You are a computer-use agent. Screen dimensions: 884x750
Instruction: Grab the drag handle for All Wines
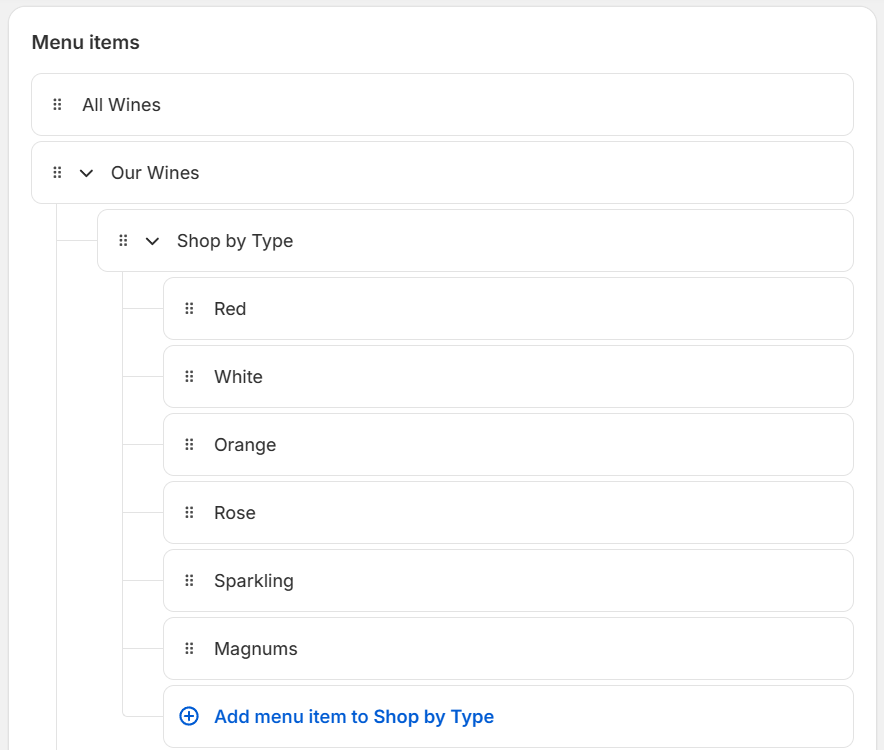point(57,104)
